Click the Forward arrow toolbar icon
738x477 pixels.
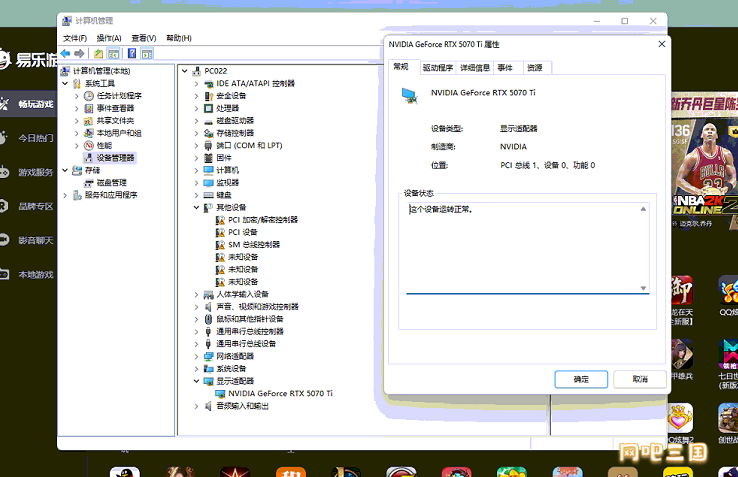(79, 54)
